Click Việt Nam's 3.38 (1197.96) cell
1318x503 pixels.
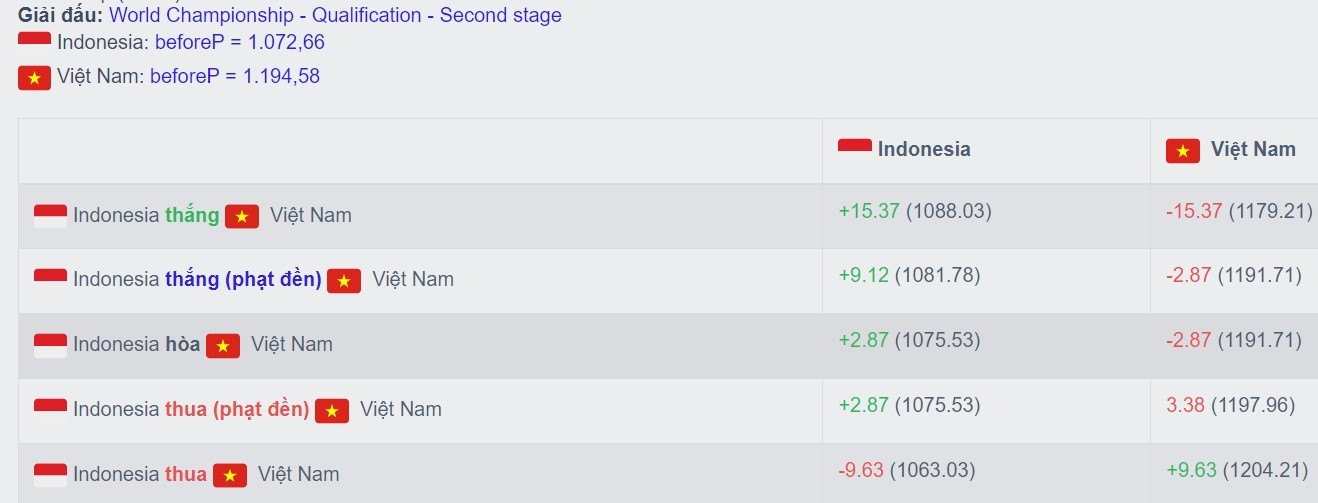click(x=1230, y=405)
